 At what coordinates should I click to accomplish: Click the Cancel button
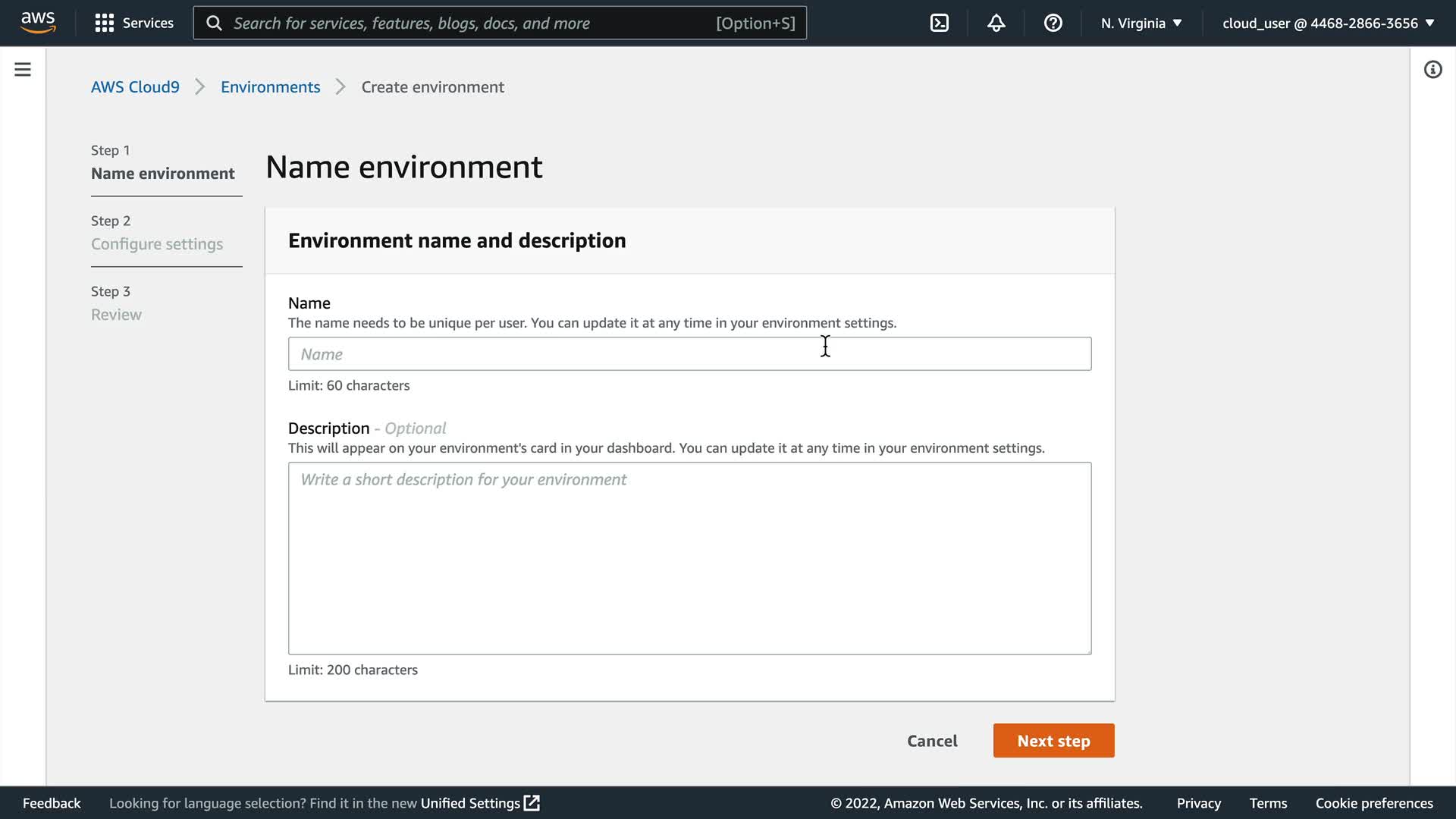tap(931, 741)
